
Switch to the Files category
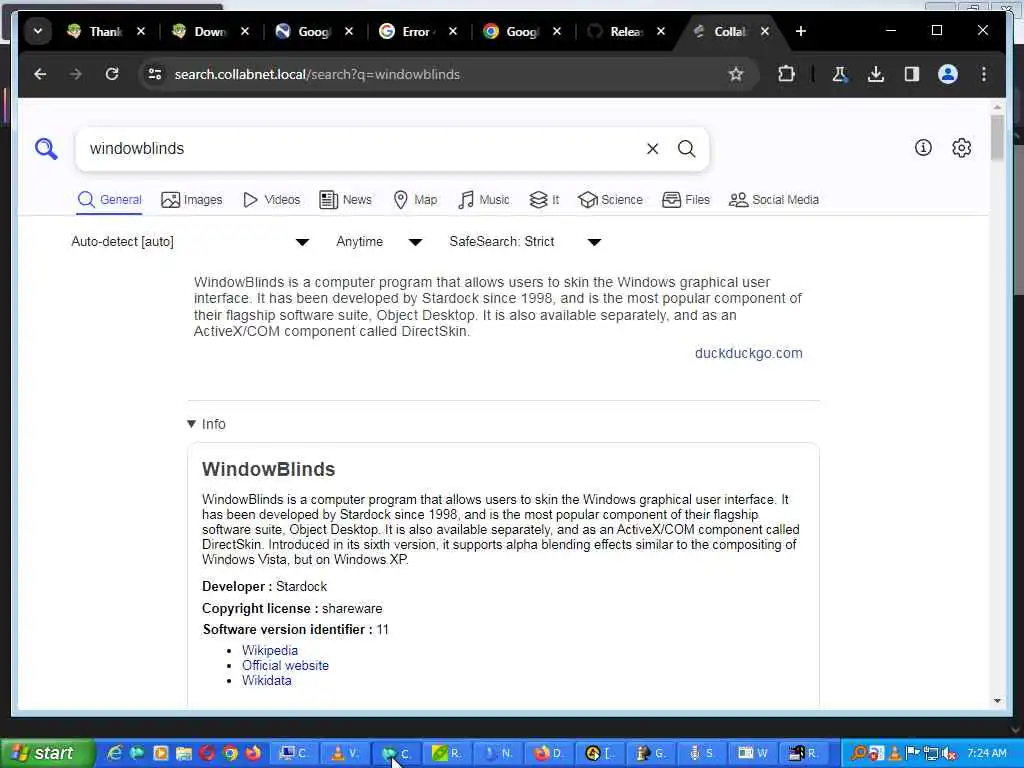coord(686,200)
